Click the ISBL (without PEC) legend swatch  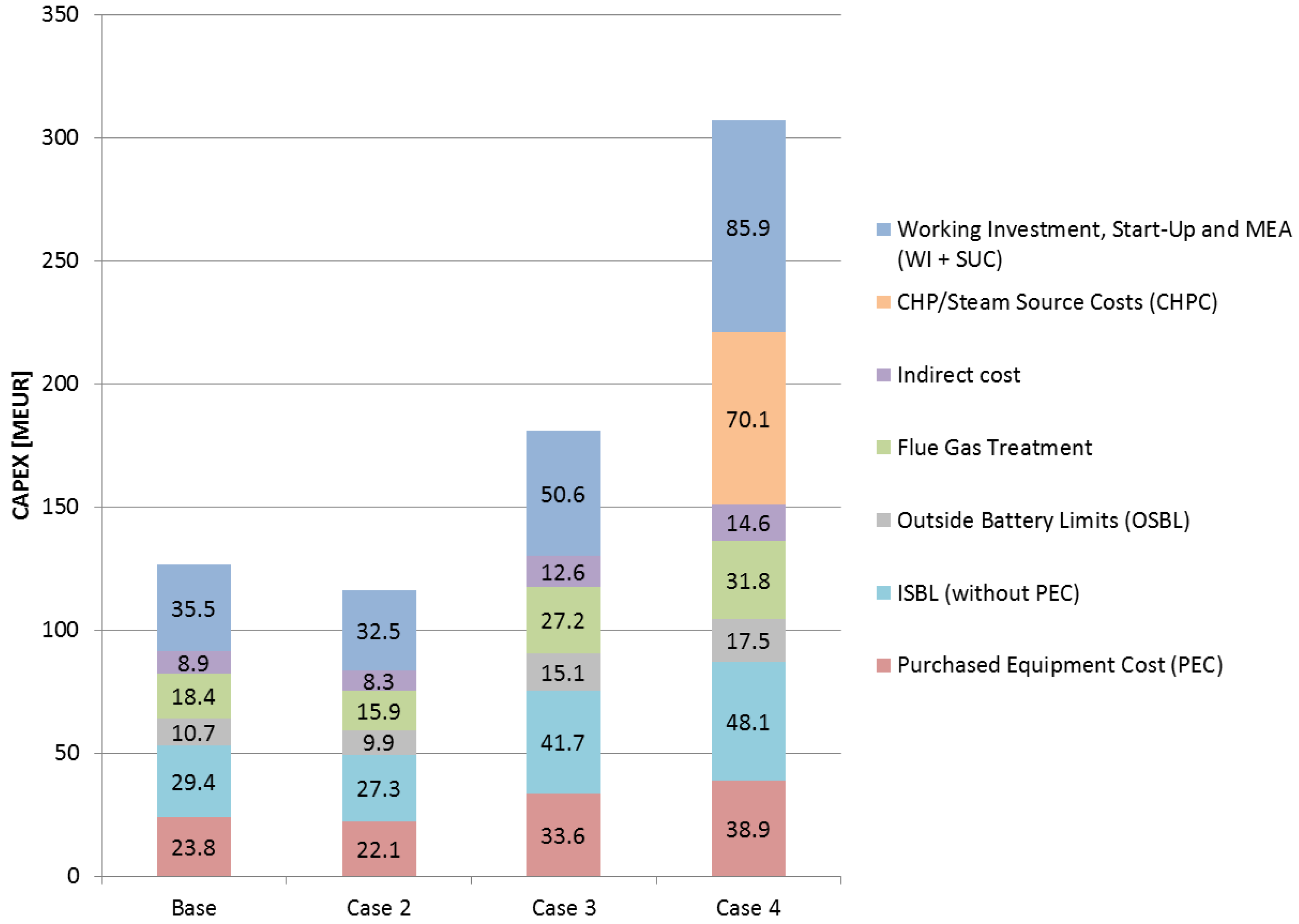pyautogui.click(x=883, y=593)
